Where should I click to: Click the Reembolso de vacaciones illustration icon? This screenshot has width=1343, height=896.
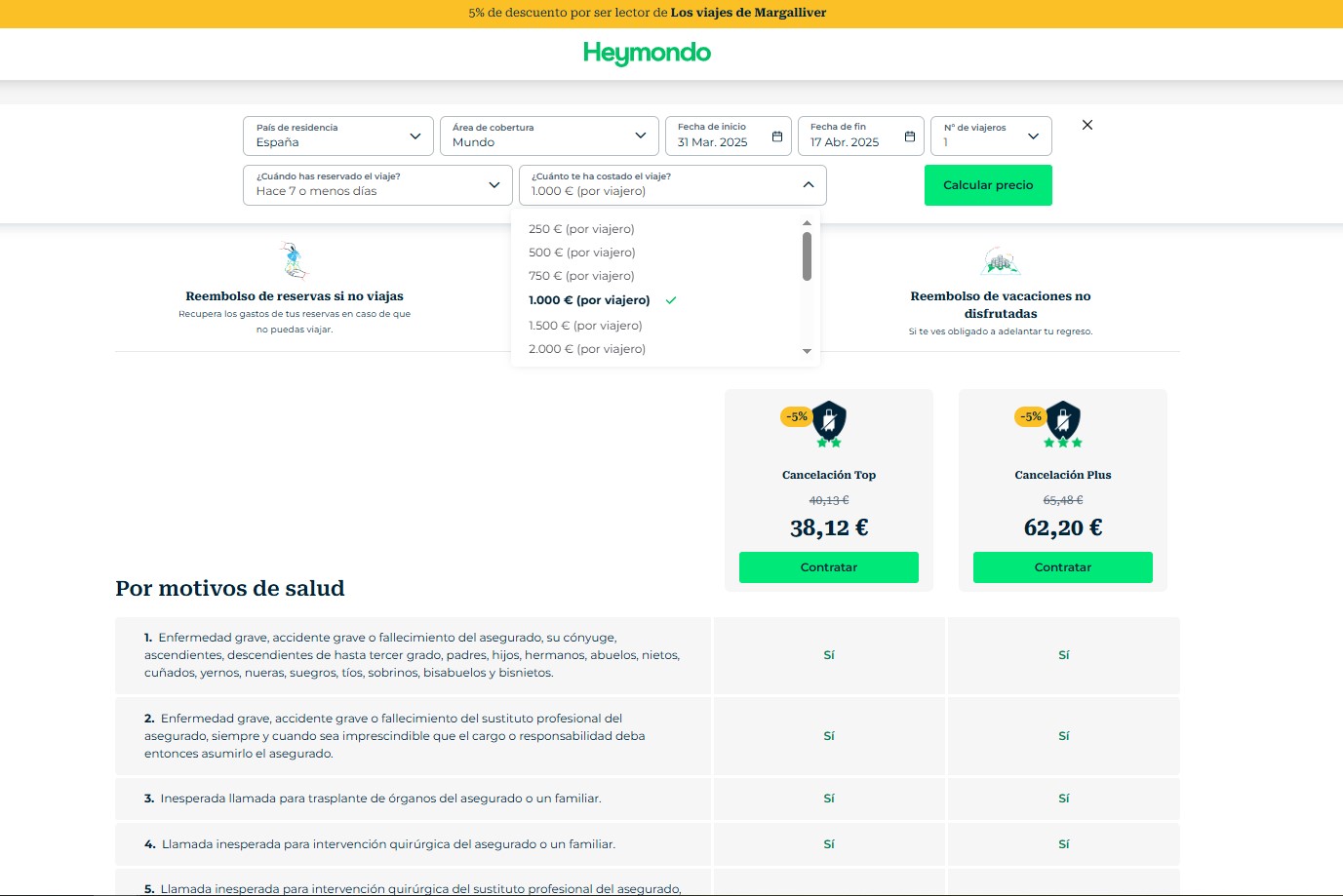pyautogui.click(x=1000, y=261)
